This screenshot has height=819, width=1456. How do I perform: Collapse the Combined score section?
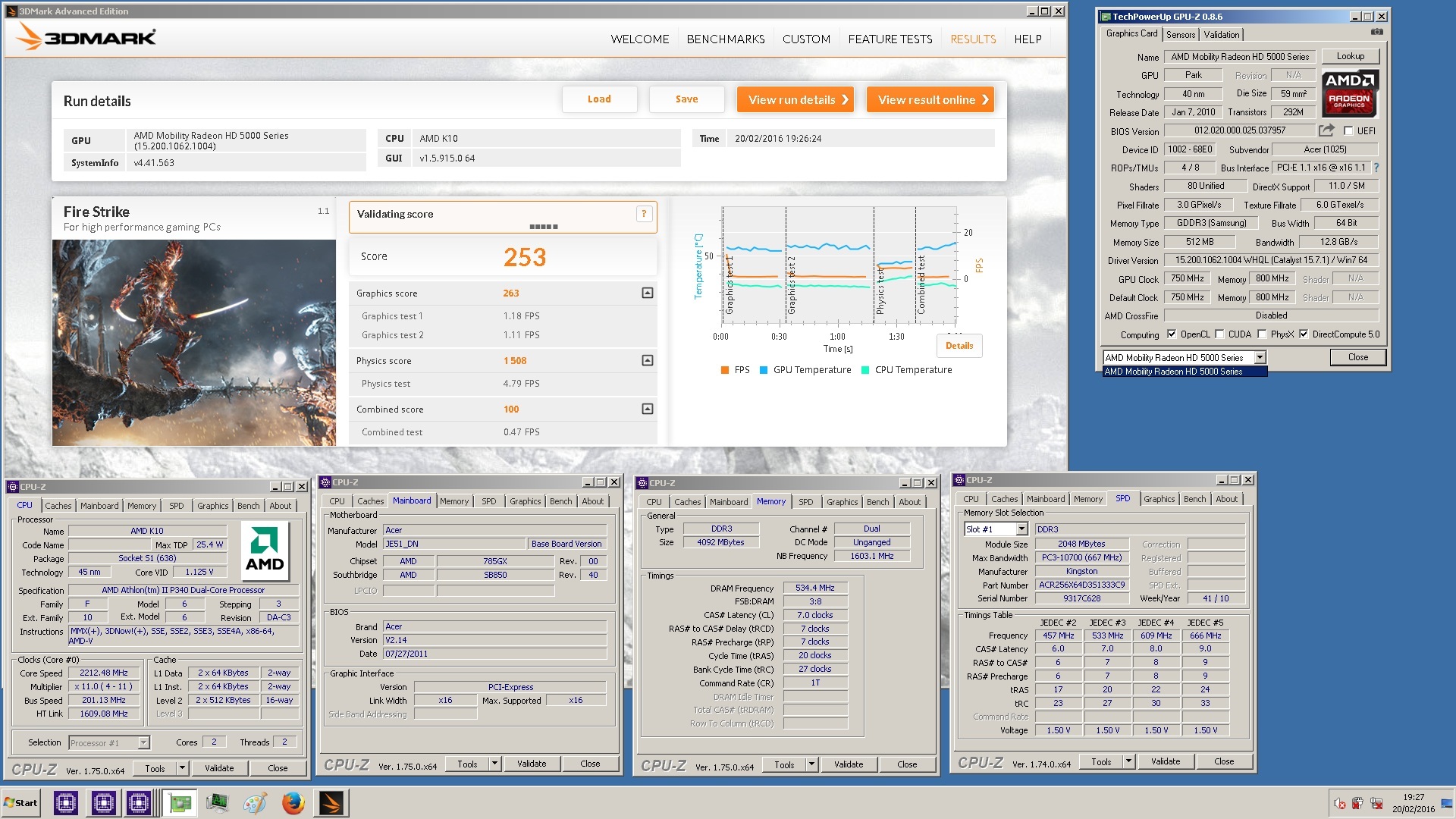tap(648, 409)
